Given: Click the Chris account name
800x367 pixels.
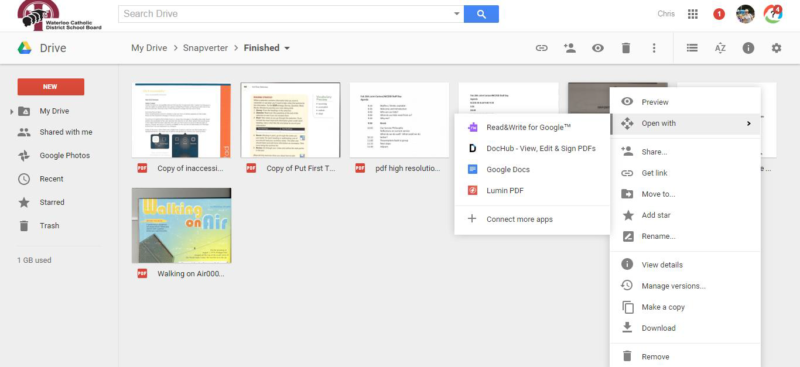Looking at the screenshot, I should pos(666,14).
